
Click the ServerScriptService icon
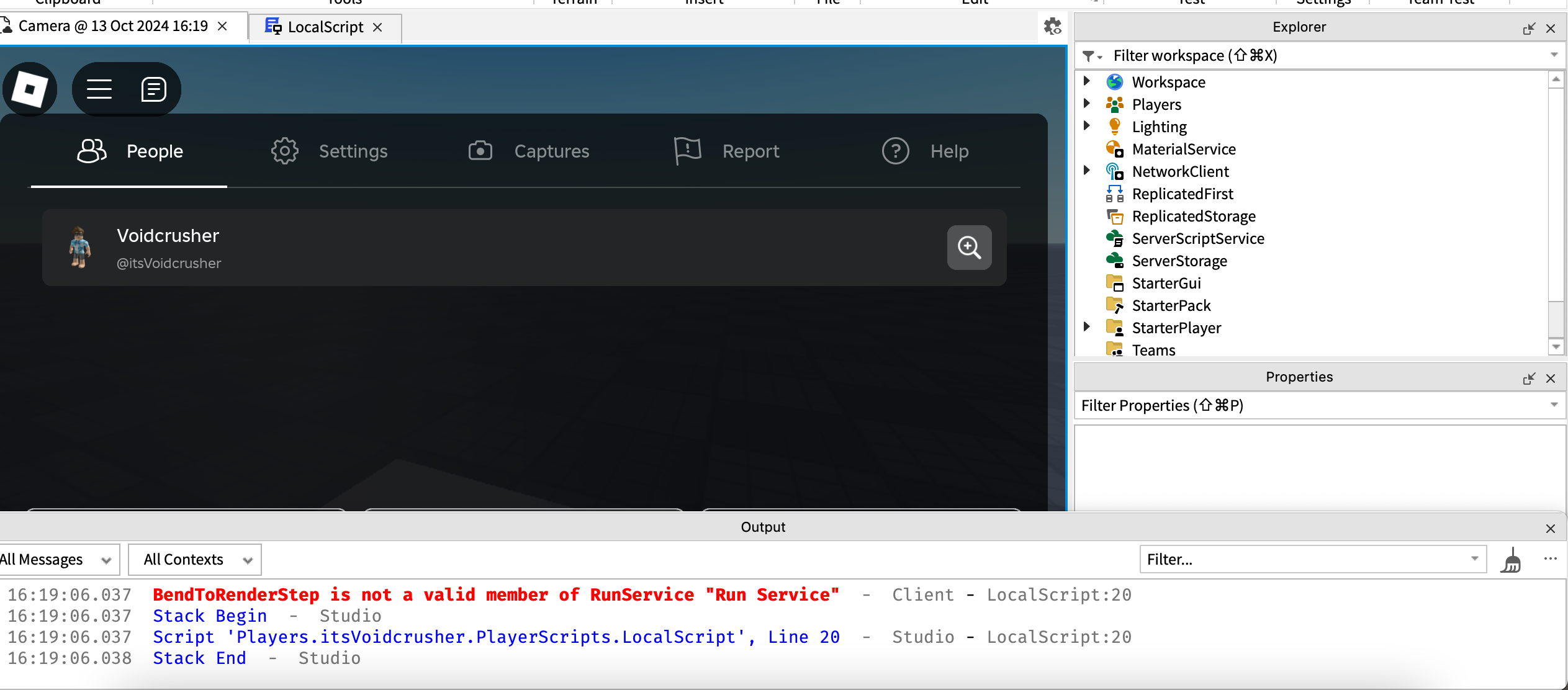coord(1115,238)
